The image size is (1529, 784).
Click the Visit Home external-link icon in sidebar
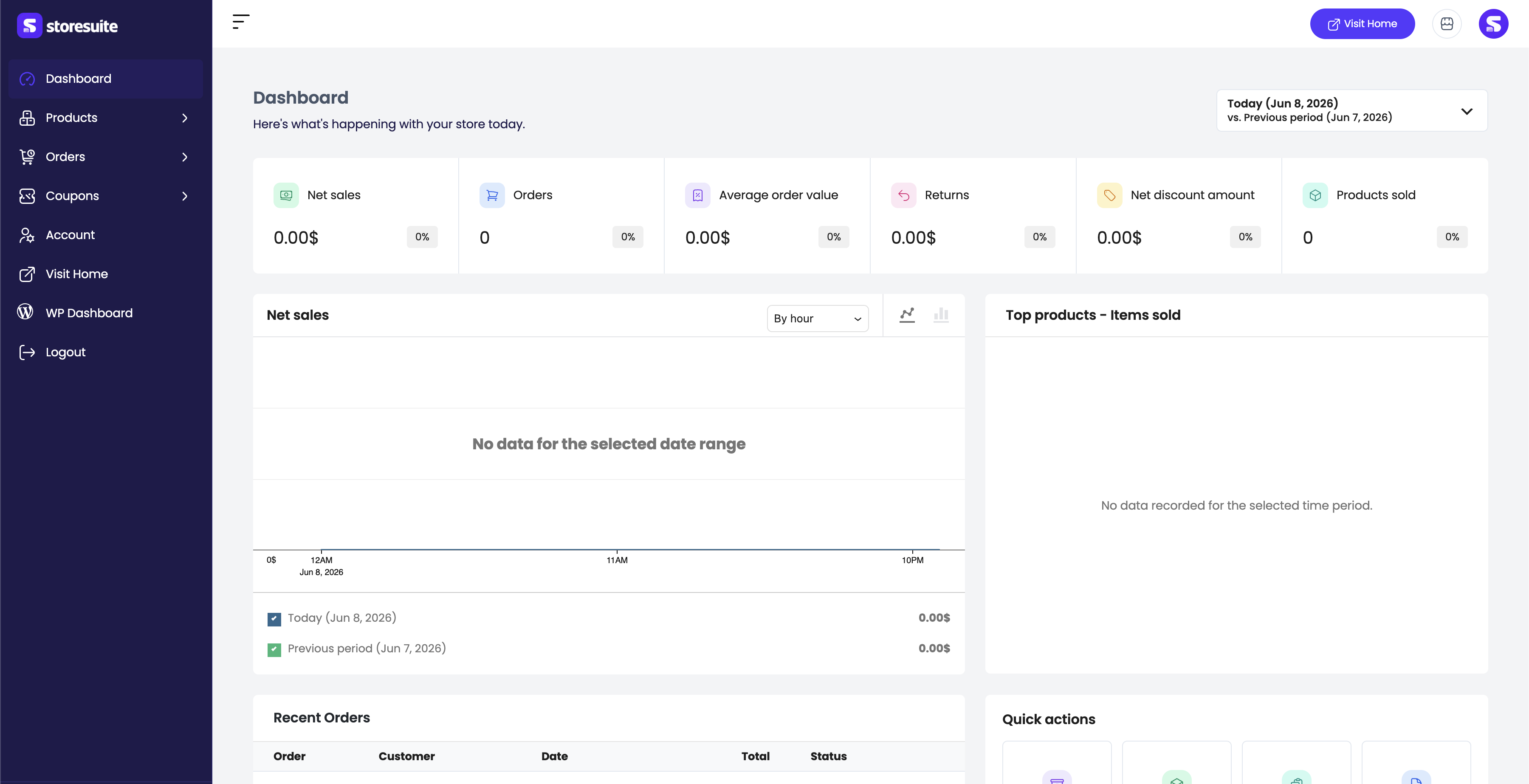(x=27, y=274)
